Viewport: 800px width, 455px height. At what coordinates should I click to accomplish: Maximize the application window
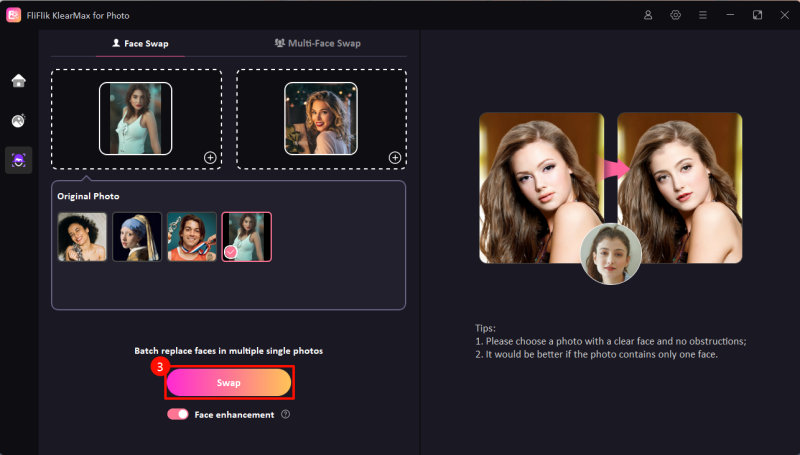[x=757, y=15]
